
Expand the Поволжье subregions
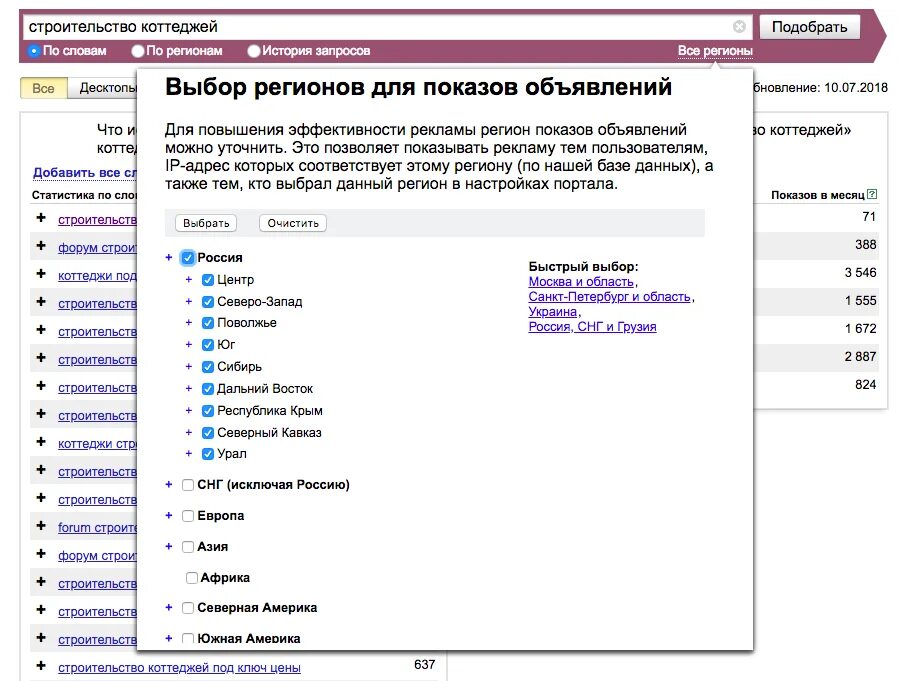point(189,322)
